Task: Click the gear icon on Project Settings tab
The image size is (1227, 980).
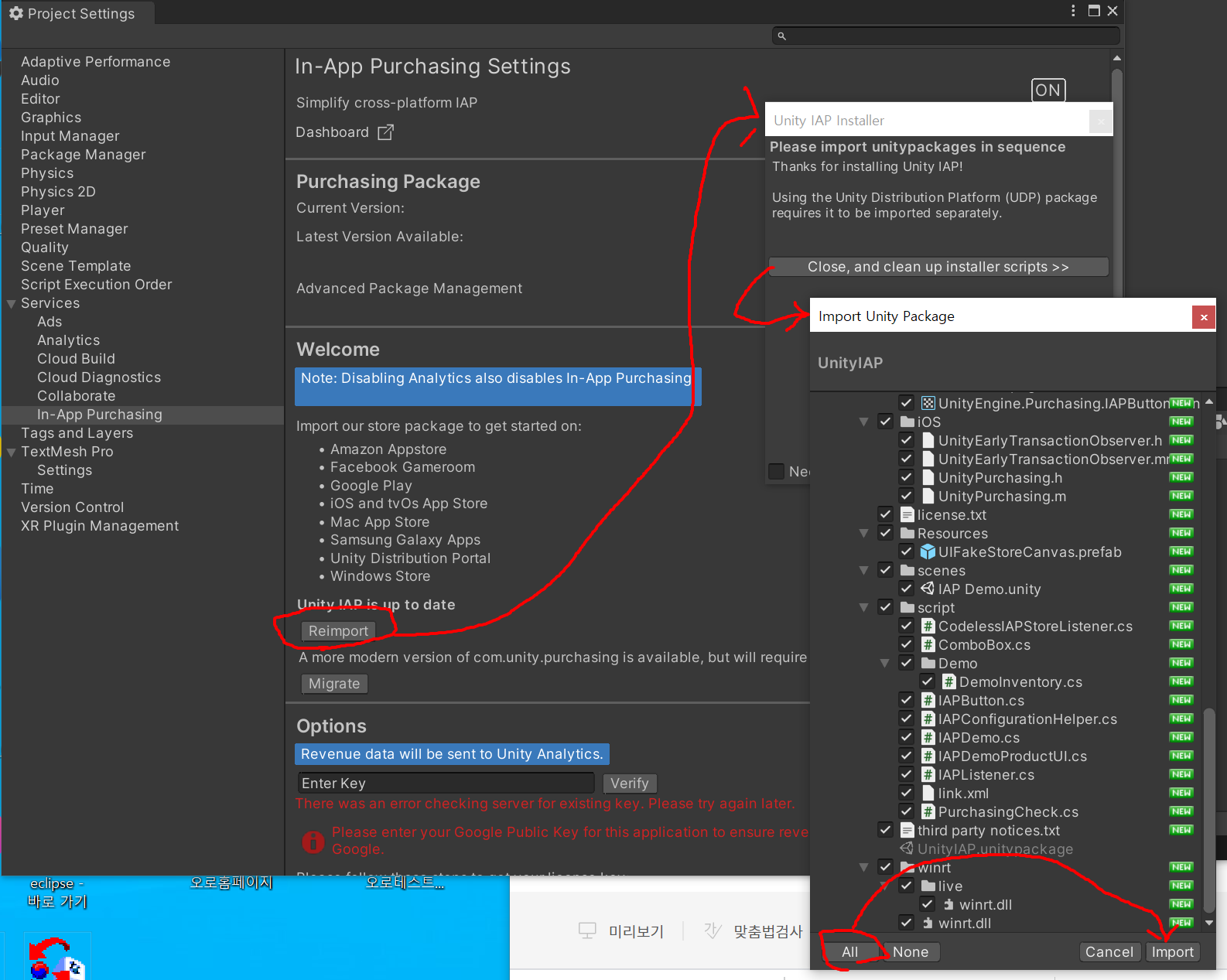Action: (x=15, y=13)
